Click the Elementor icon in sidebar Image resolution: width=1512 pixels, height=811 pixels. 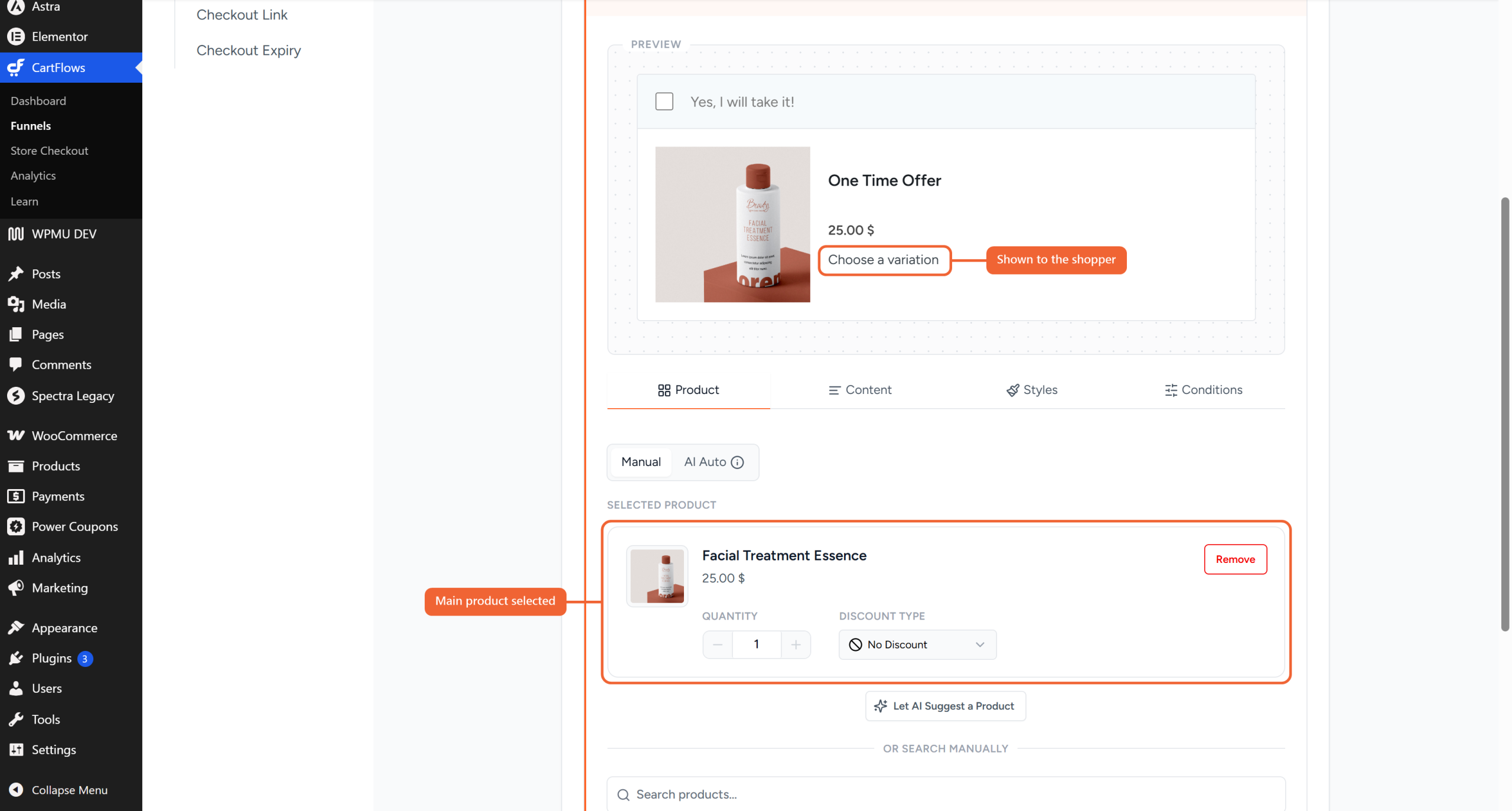[16, 37]
